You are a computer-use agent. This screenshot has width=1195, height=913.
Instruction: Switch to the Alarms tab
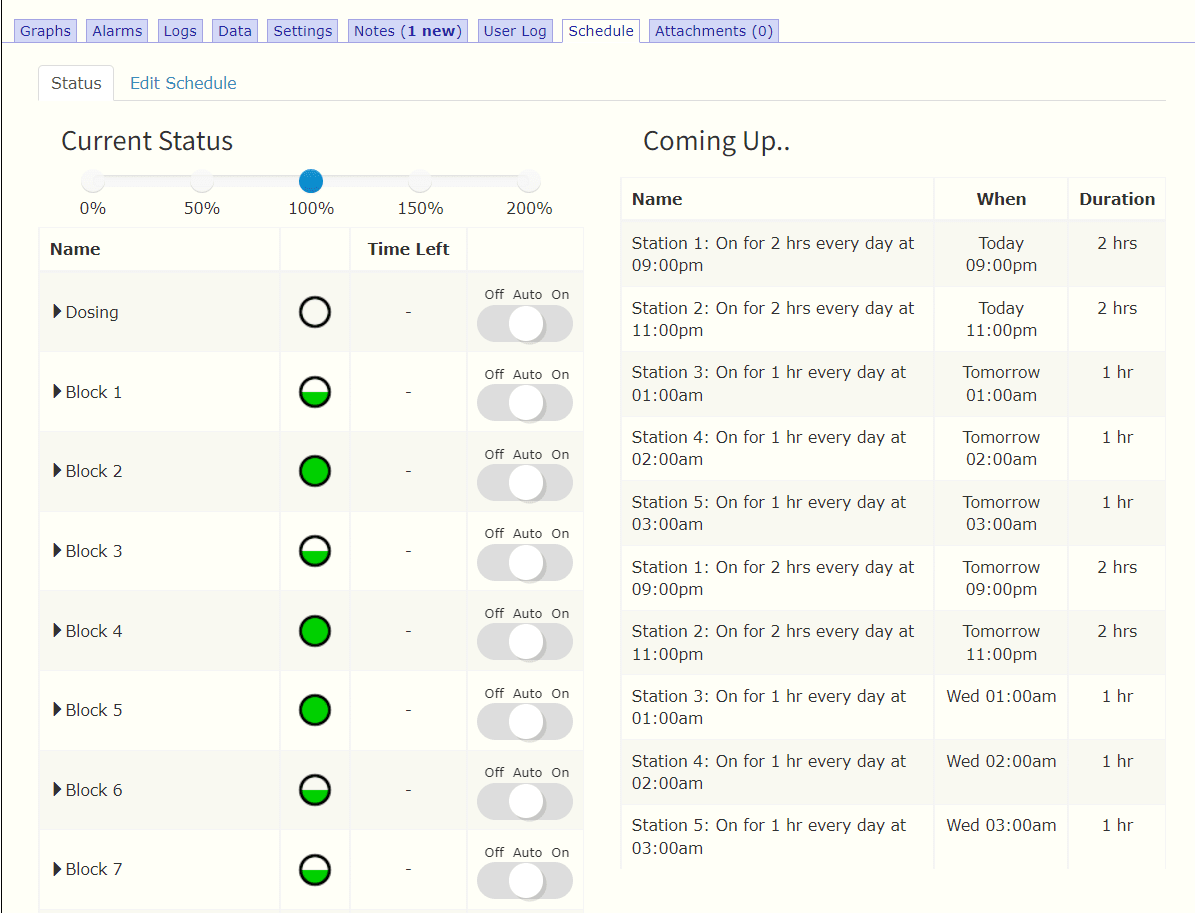coord(117,31)
